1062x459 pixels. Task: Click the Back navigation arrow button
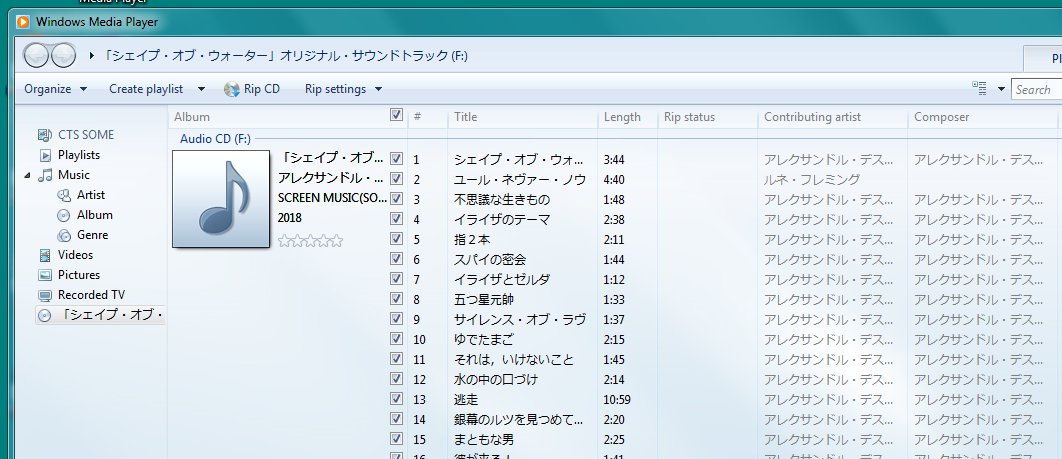37,56
